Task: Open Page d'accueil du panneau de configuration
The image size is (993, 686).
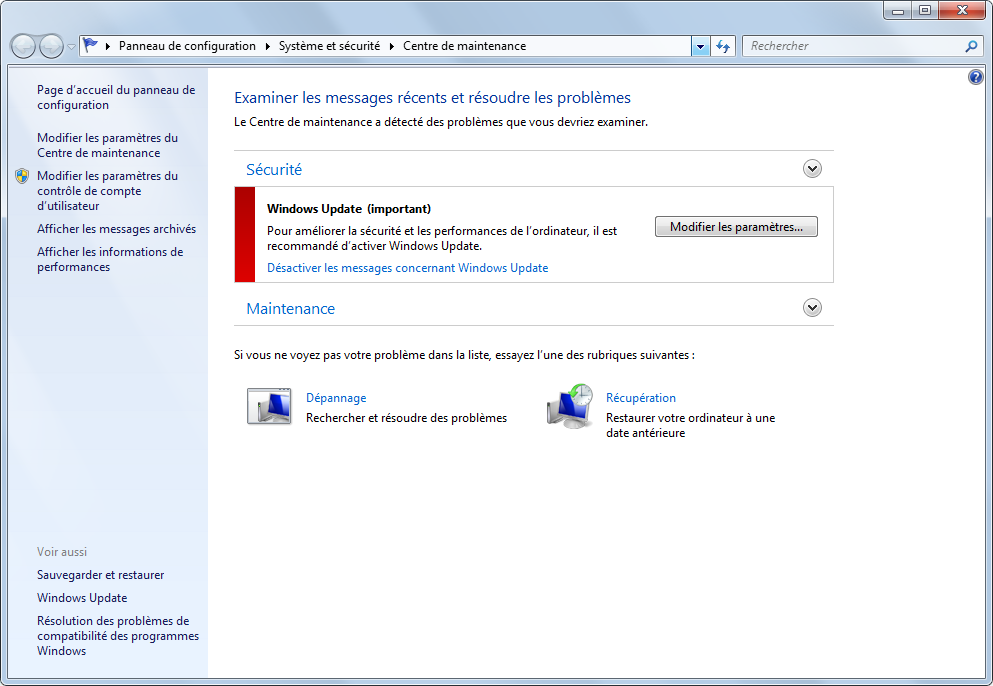Action: [x=116, y=98]
